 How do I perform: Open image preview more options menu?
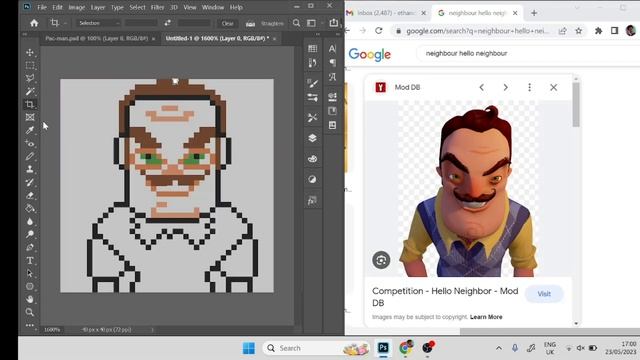(529, 87)
